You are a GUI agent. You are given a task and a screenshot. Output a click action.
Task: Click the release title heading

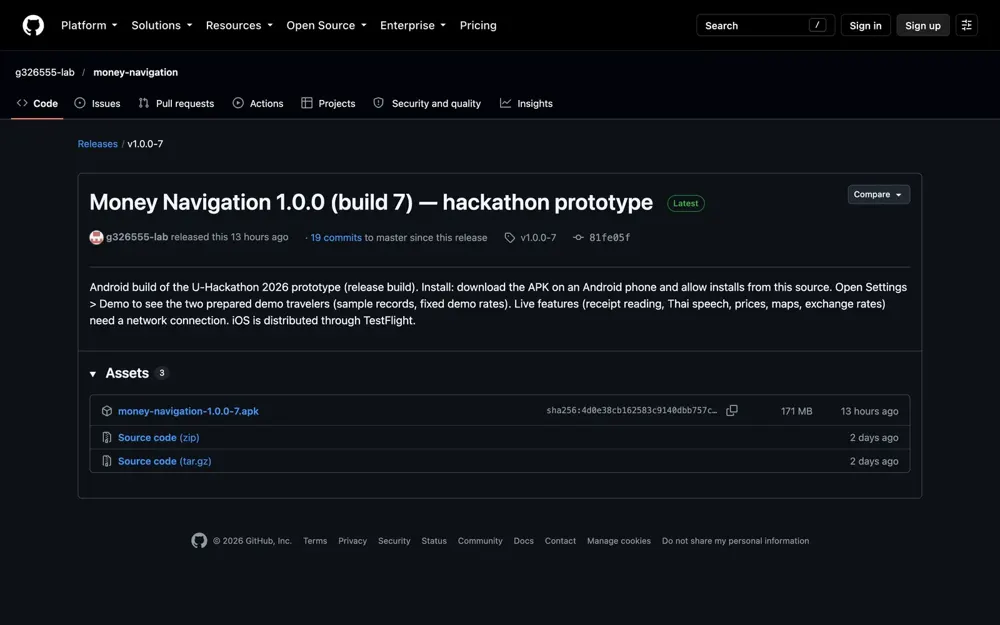click(x=371, y=202)
